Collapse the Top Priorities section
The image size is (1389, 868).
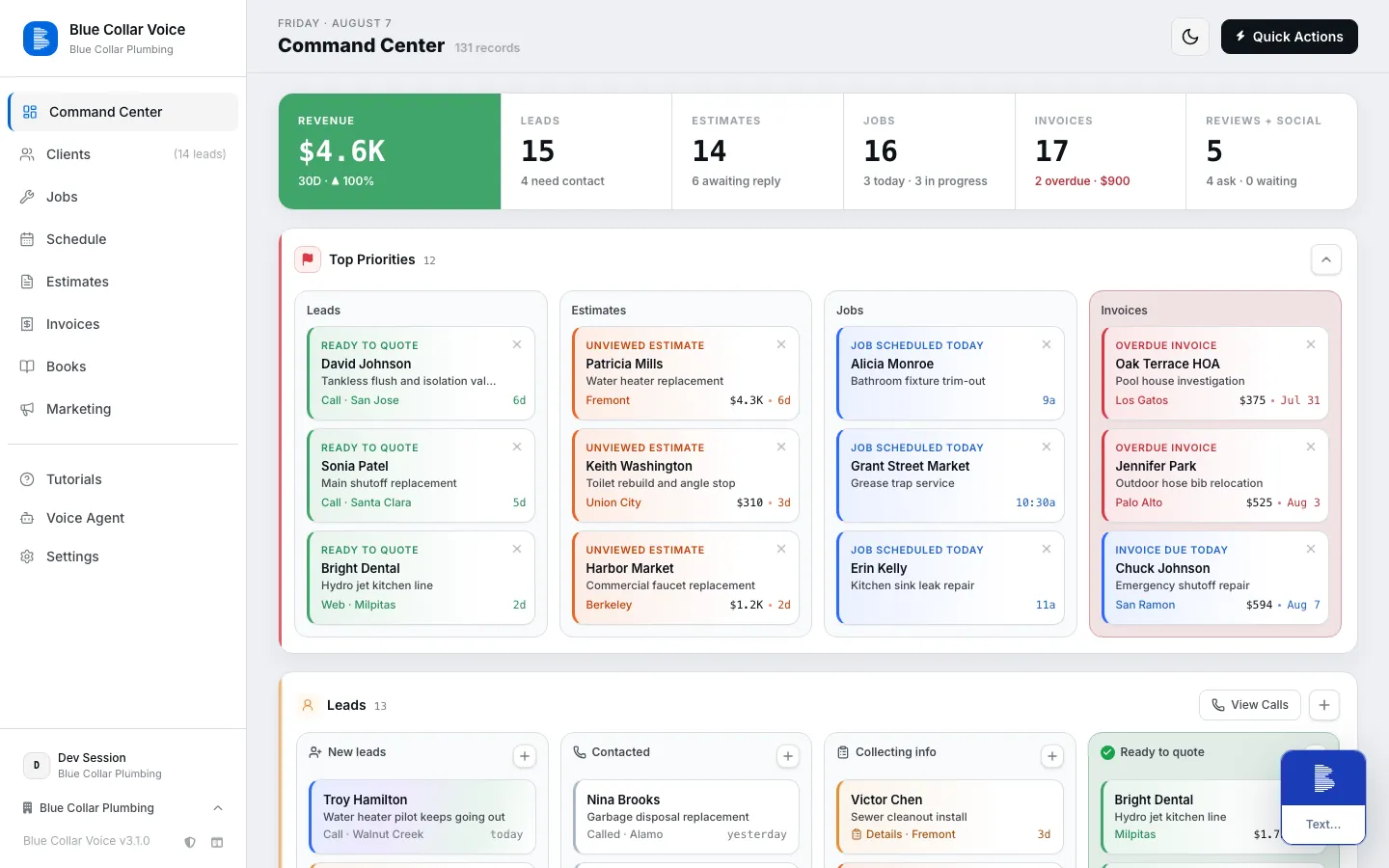click(x=1326, y=259)
